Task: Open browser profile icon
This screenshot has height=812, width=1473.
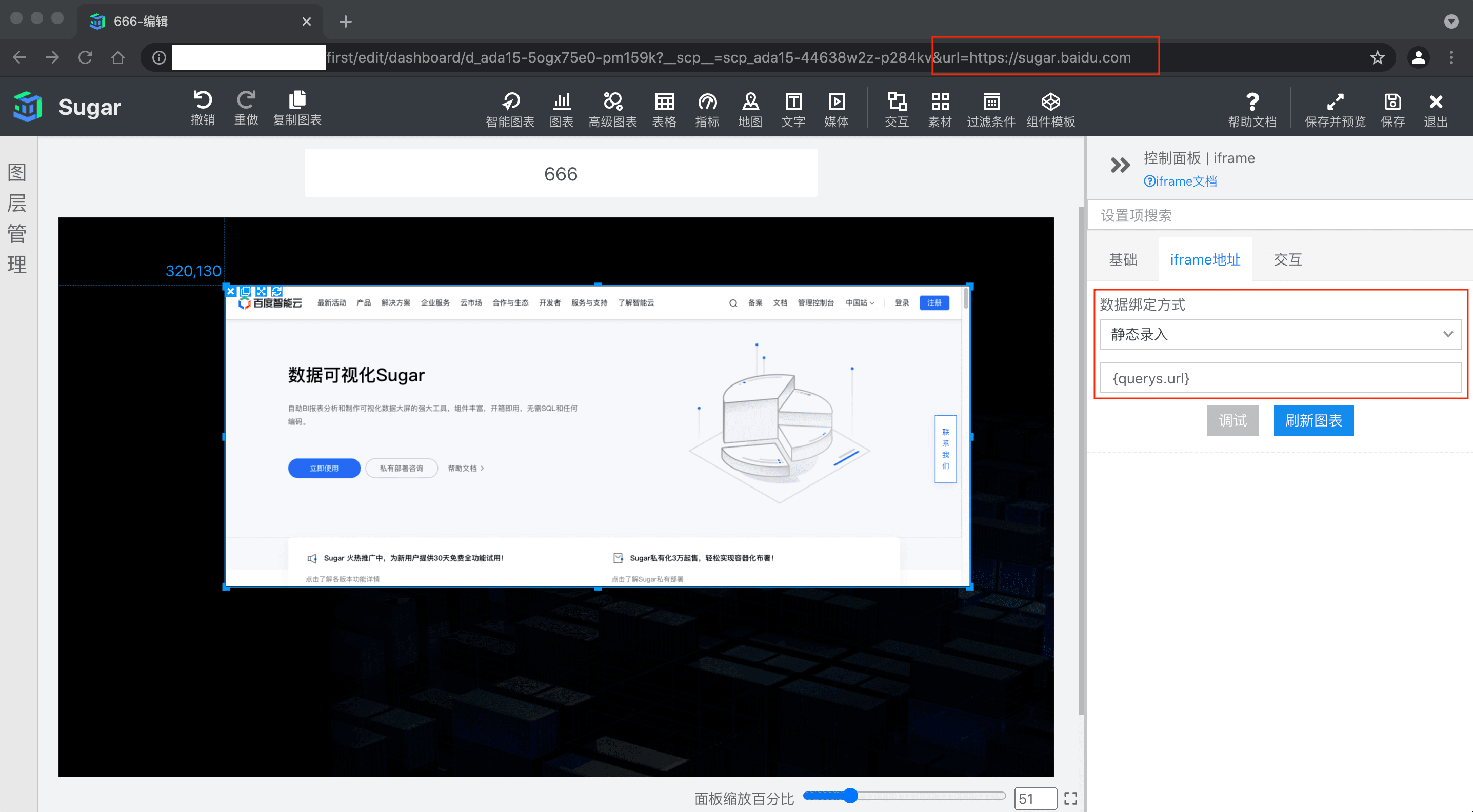Action: click(1419, 58)
